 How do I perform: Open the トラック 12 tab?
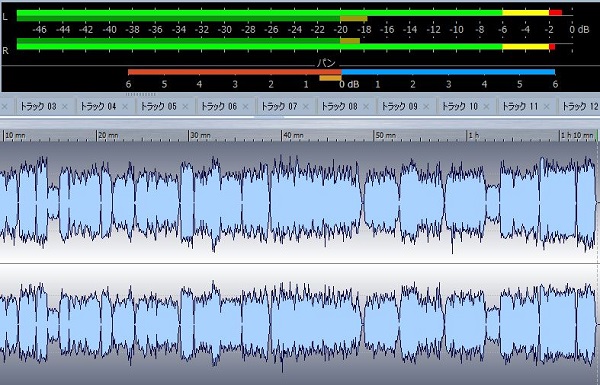tap(579, 106)
